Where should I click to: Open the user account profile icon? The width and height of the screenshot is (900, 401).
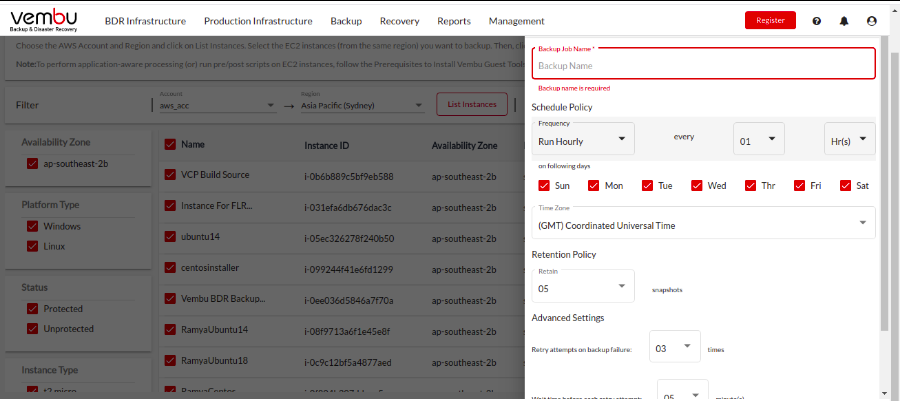871,21
